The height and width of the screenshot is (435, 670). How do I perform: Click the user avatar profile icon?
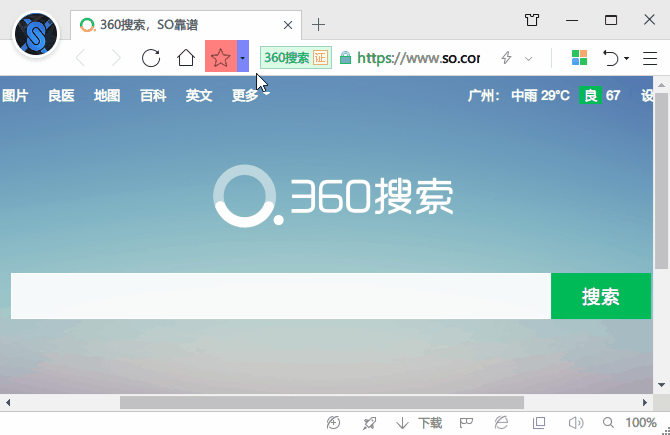(x=36, y=34)
